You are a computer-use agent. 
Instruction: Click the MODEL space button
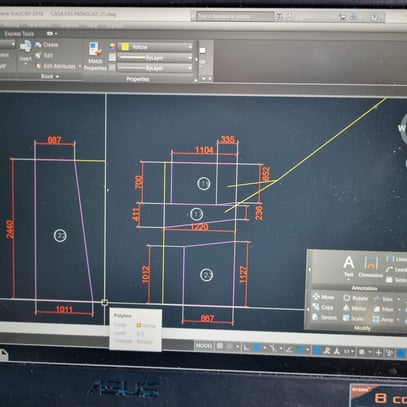click(204, 346)
